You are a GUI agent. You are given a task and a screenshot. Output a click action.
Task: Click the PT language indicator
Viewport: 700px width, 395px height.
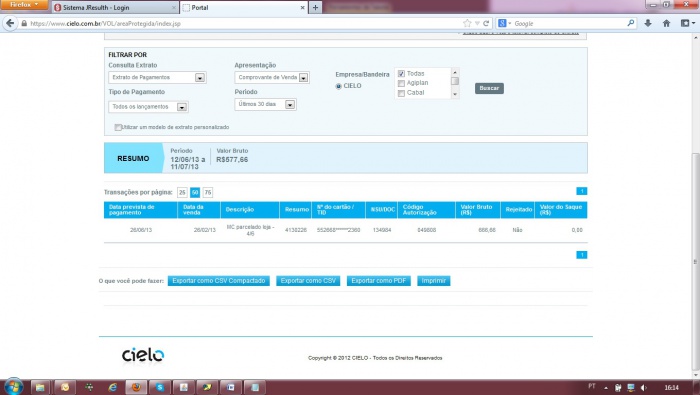tap(592, 386)
